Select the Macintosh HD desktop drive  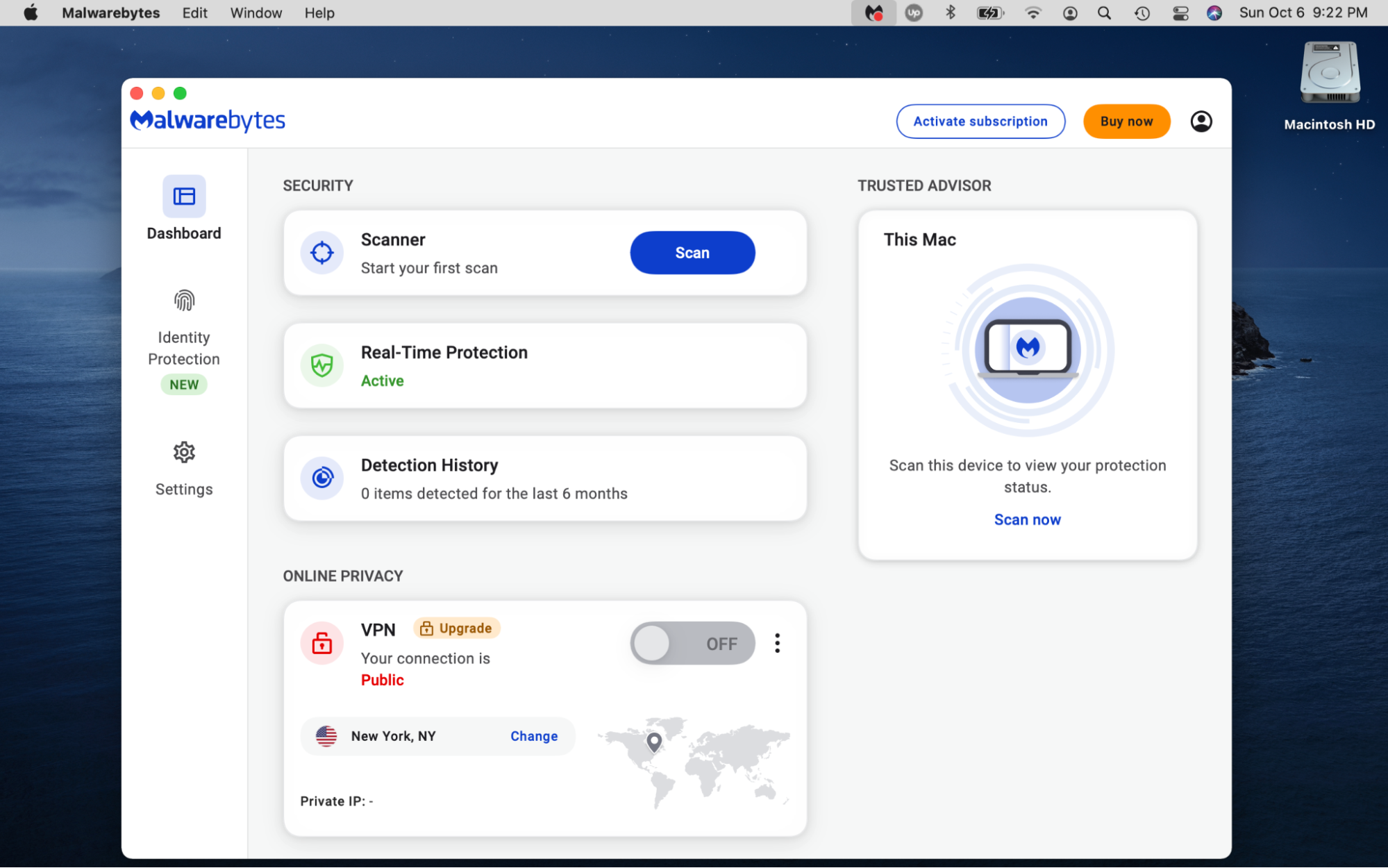(x=1330, y=85)
